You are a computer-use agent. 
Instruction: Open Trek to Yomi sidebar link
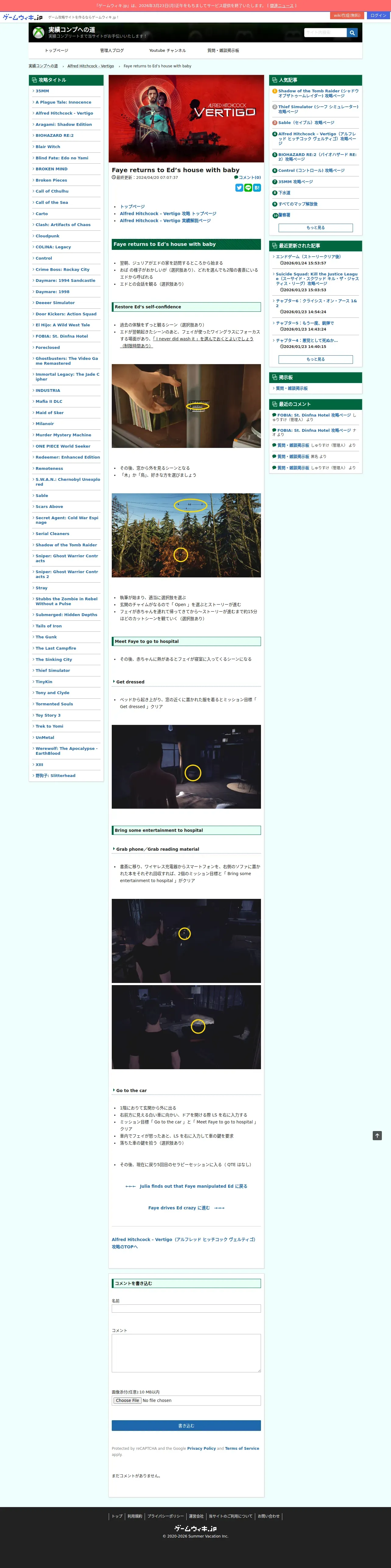tap(49, 726)
